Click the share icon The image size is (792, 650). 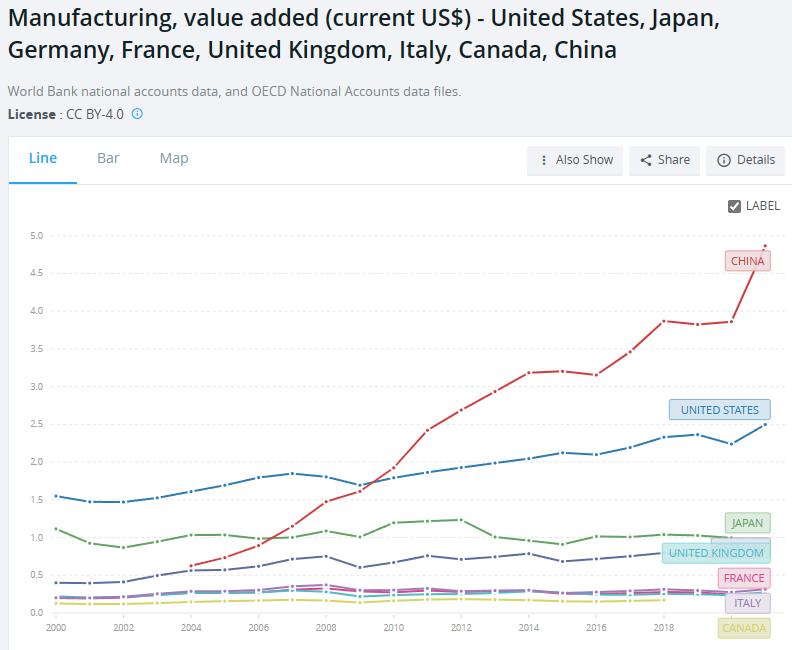click(x=646, y=160)
